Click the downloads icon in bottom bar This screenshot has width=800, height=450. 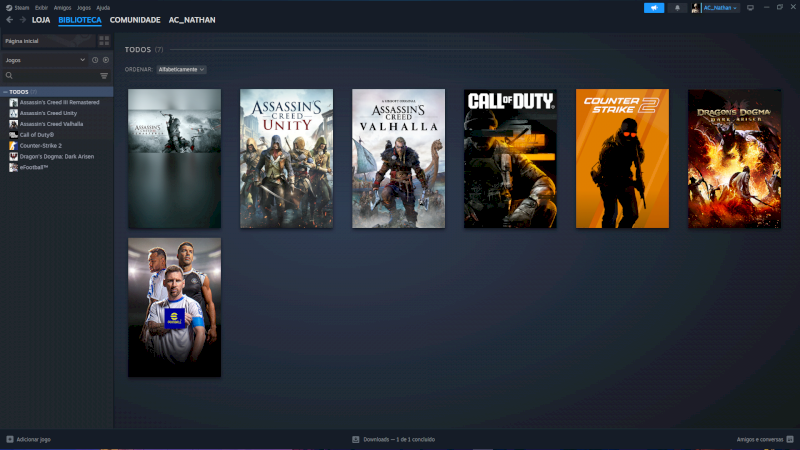[356, 439]
